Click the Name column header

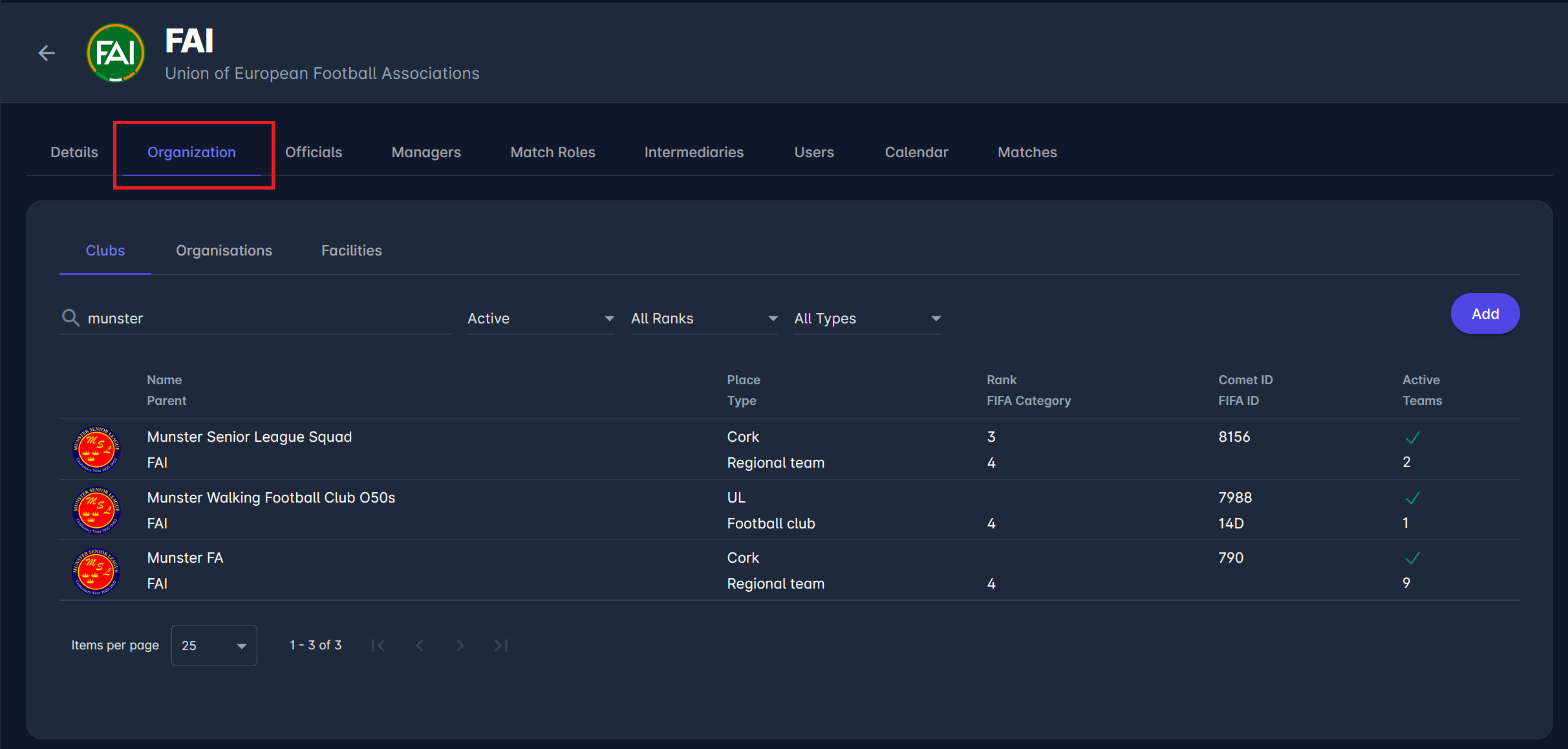click(164, 380)
